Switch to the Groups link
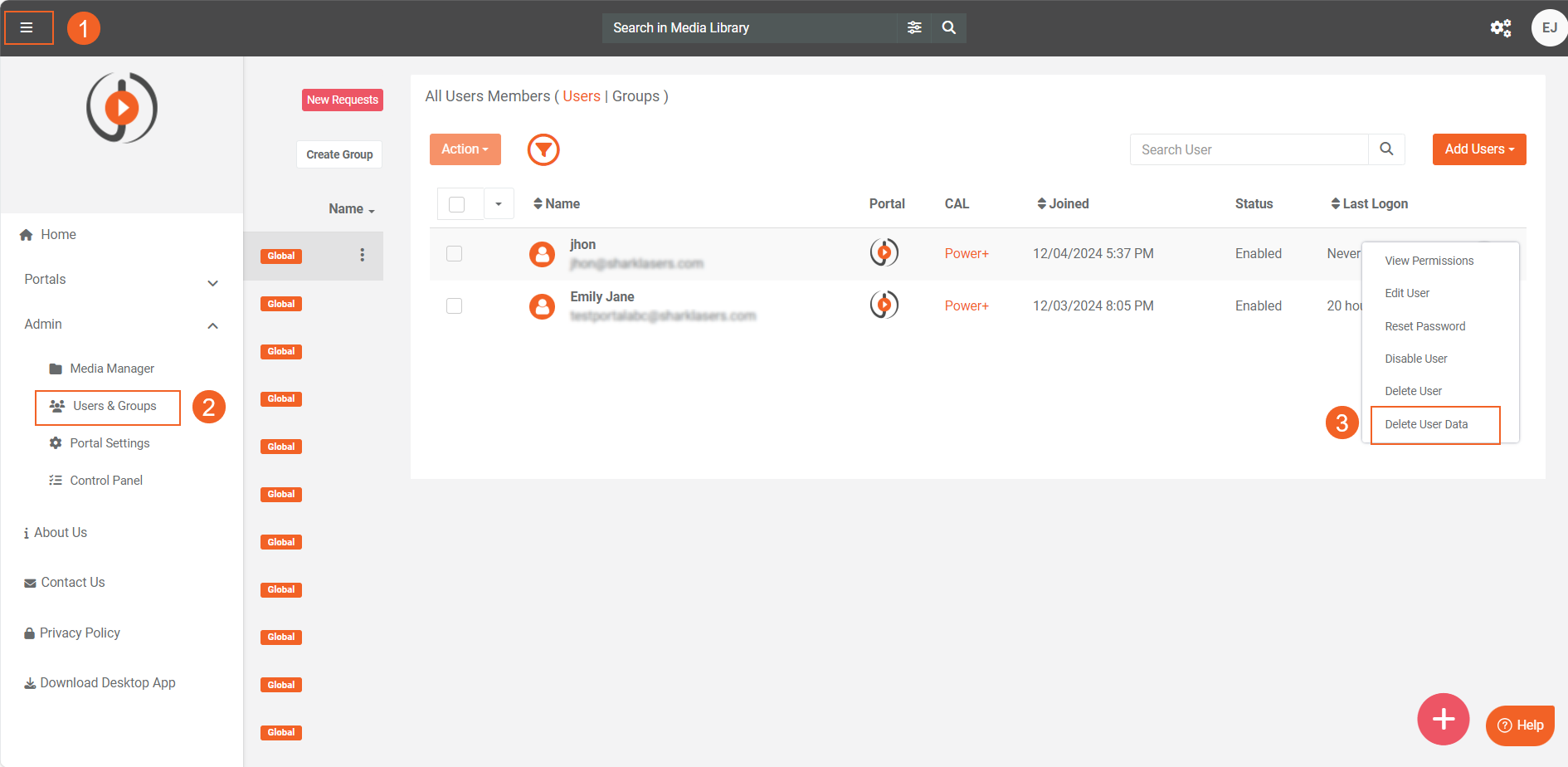1568x767 pixels. [635, 96]
